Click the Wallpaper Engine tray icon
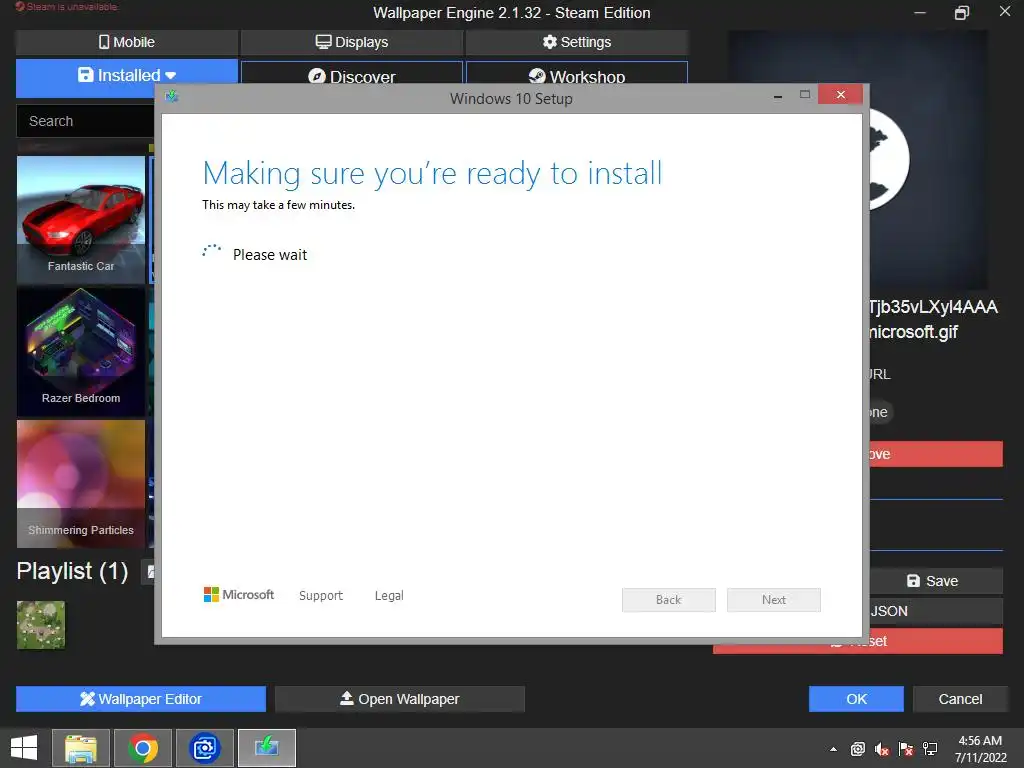This screenshot has height=768, width=1024. pos(857,749)
